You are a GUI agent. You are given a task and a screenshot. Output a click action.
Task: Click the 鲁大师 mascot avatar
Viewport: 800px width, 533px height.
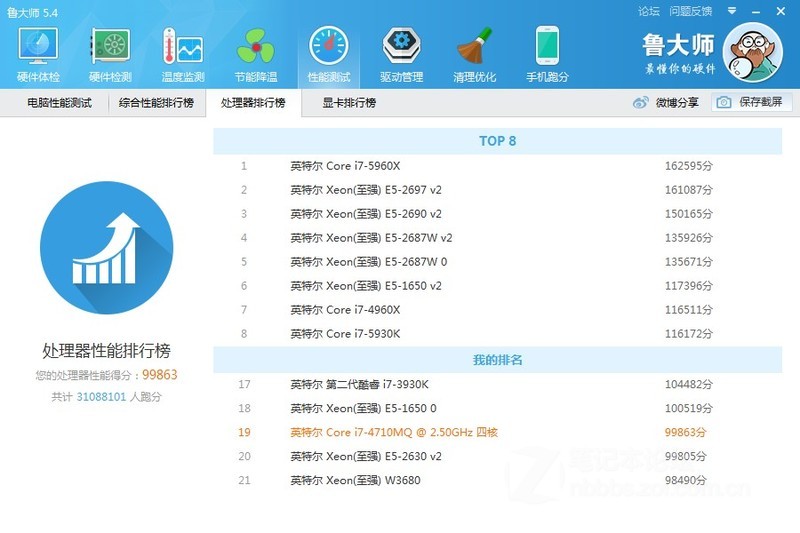coord(753,52)
